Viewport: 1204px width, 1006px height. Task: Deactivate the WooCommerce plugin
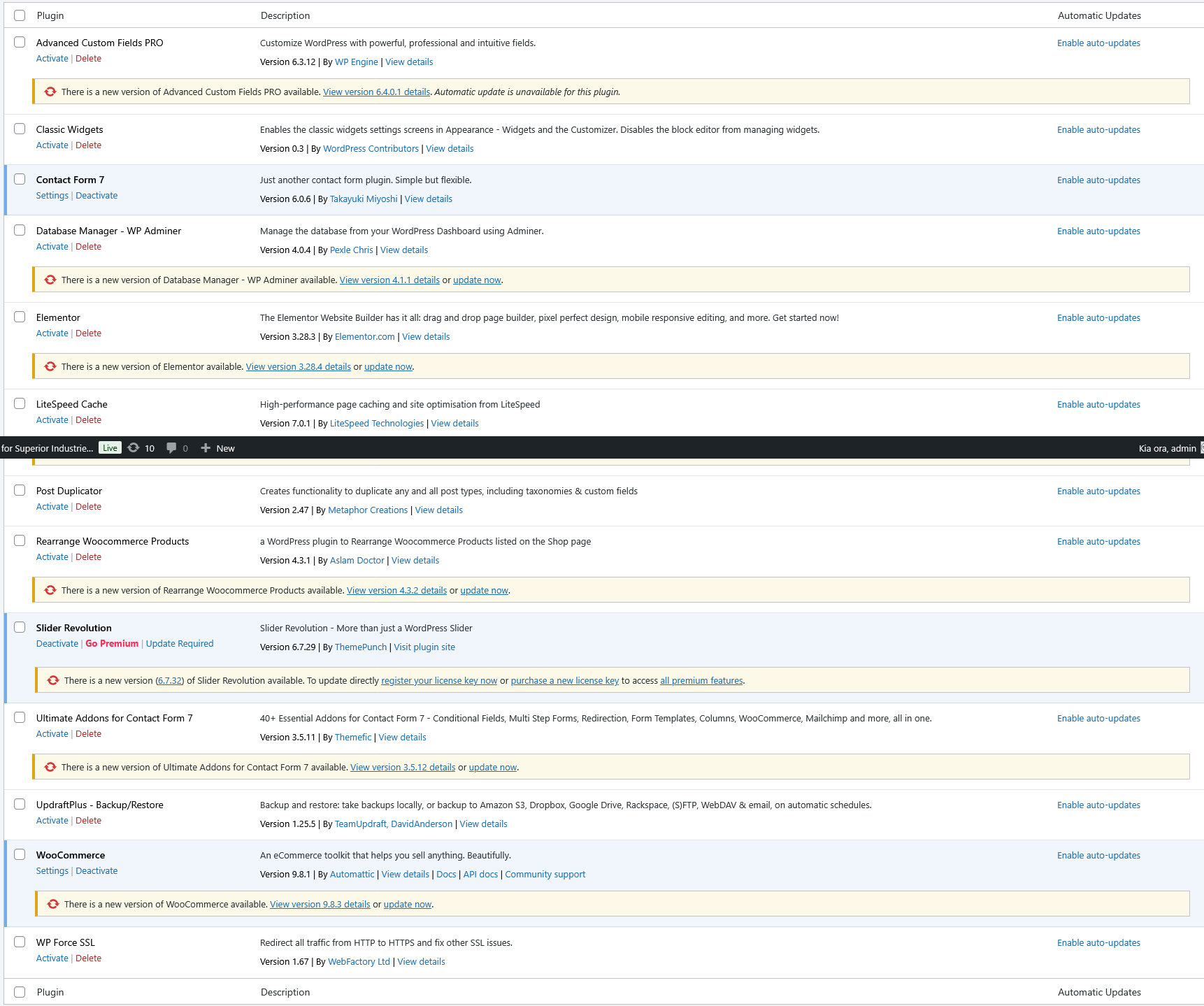(96, 871)
